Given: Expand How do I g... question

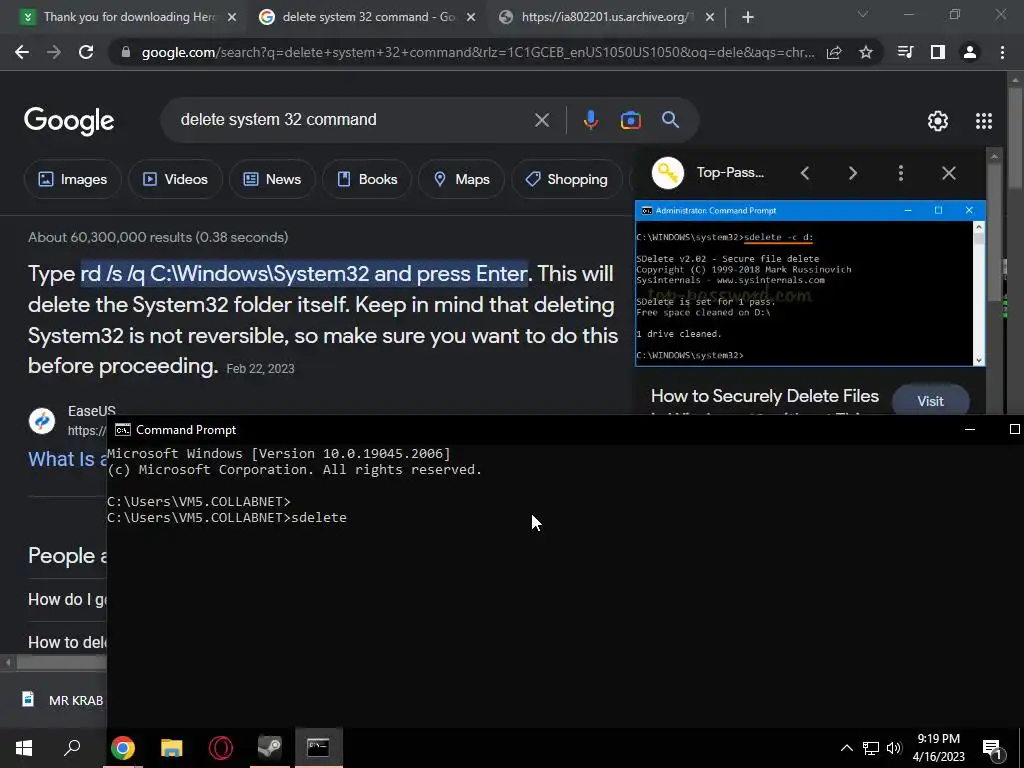Looking at the screenshot, I should [67, 599].
